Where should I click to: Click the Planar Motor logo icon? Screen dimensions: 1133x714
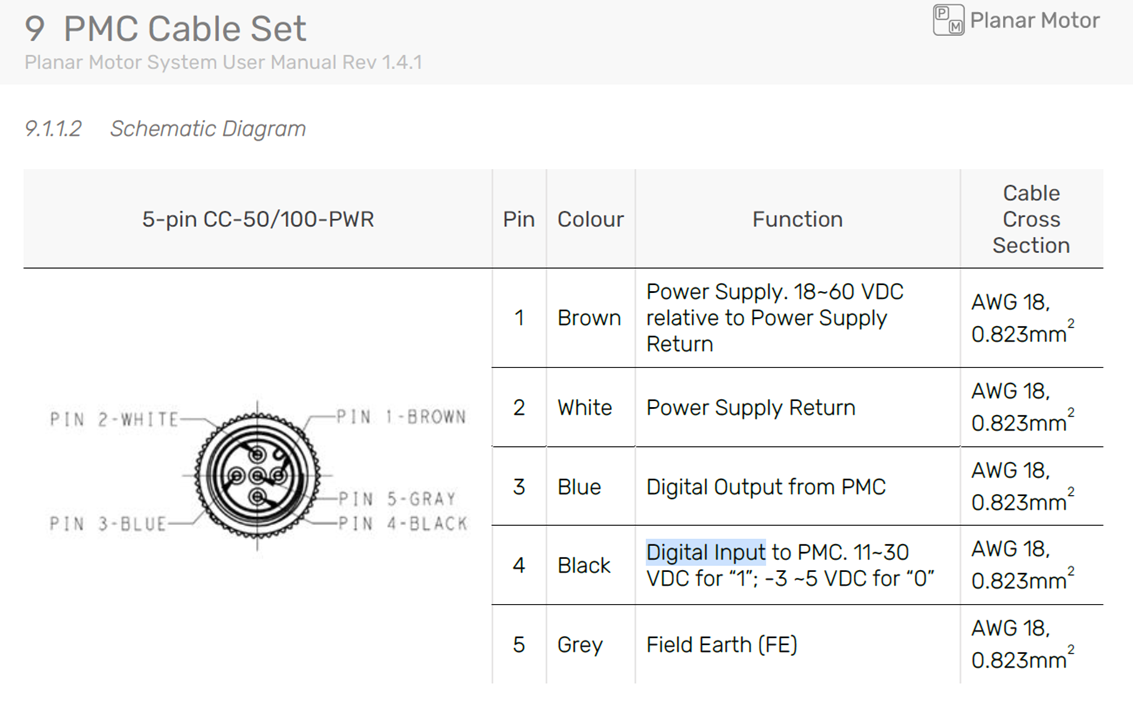(948, 20)
